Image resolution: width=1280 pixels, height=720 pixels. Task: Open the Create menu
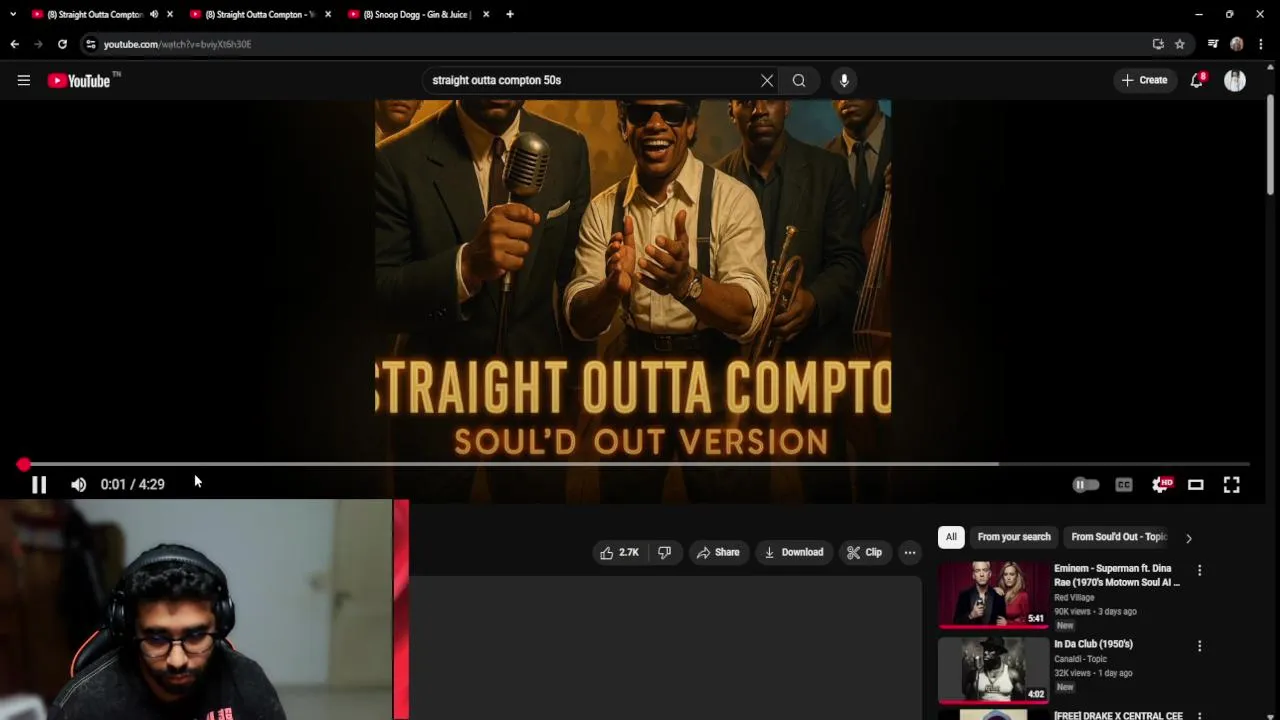coord(1144,80)
